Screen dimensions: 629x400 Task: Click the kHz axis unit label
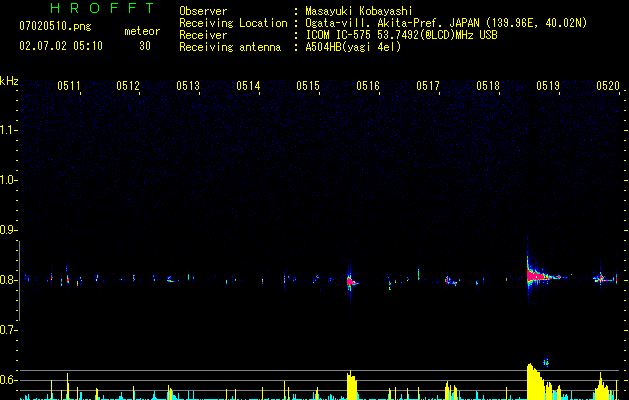coord(9,81)
